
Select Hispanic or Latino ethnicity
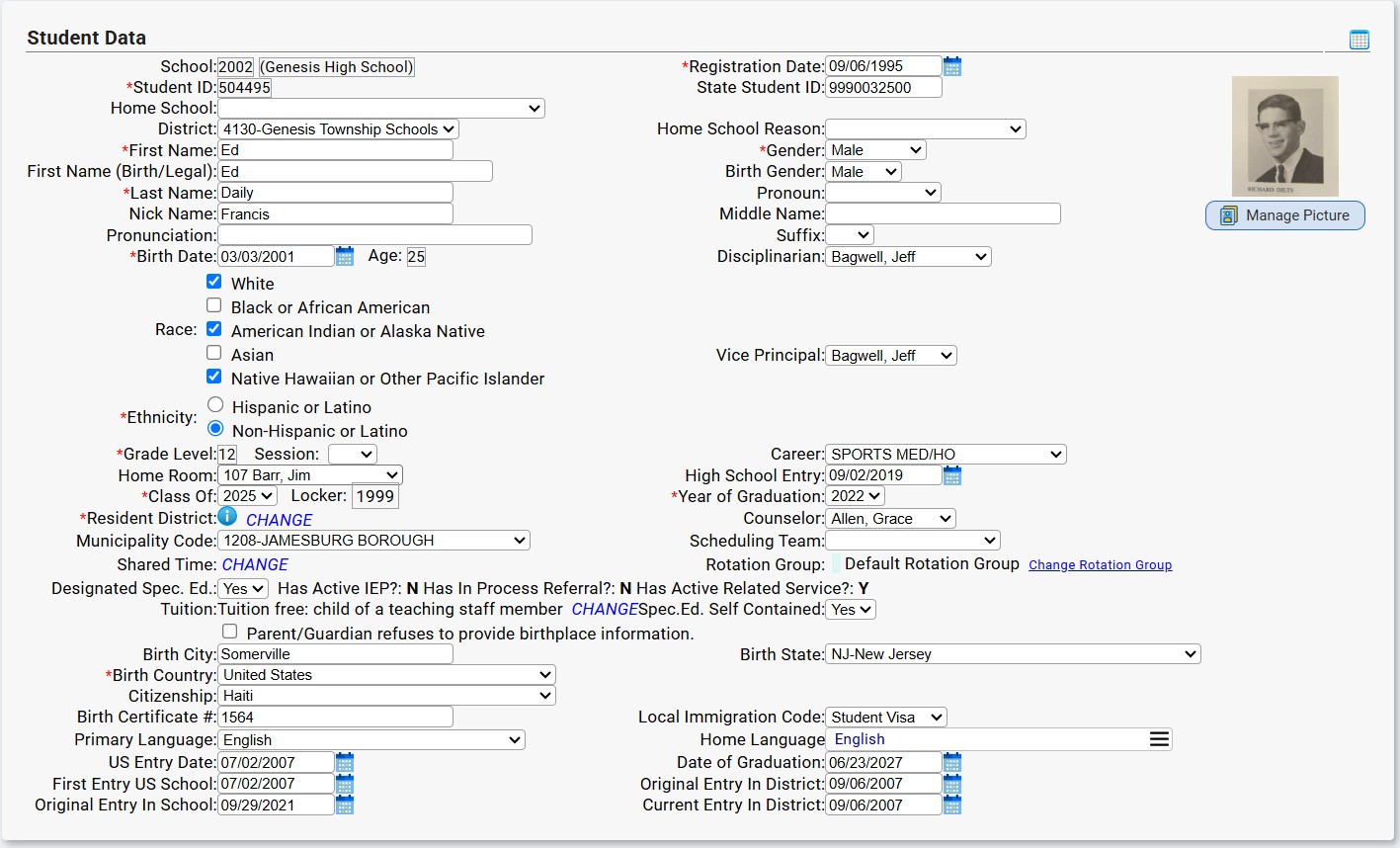(x=215, y=405)
